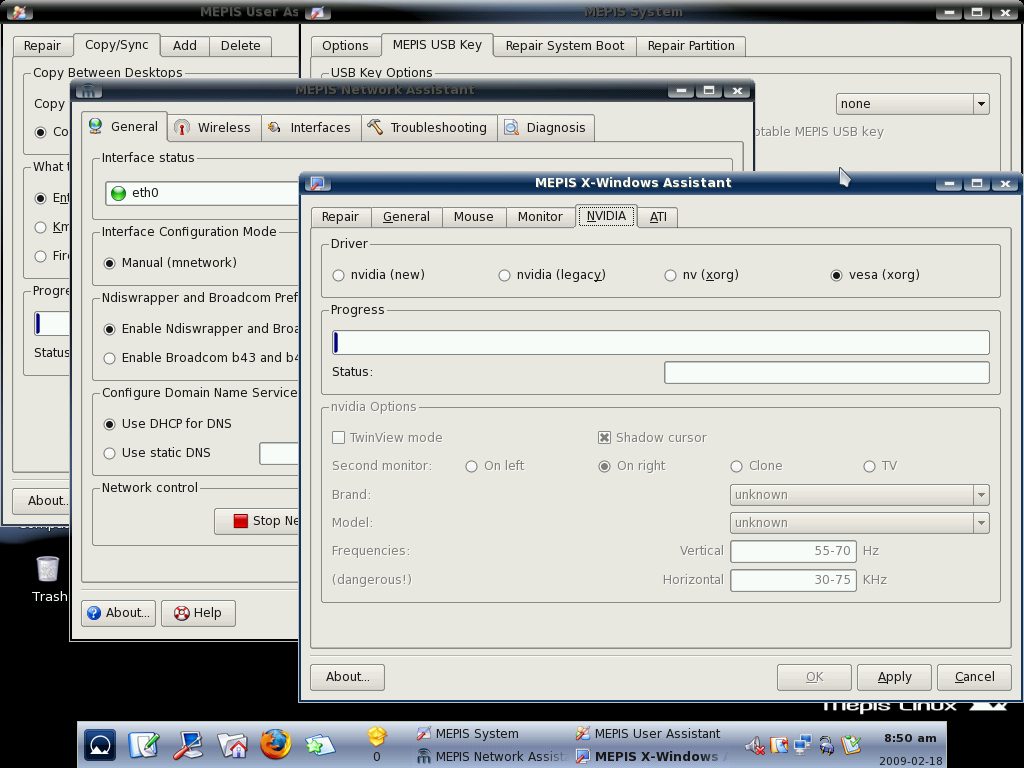Switch to MEPIS Network Assistant taskbar entry
Image resolution: width=1024 pixels, height=768 pixels.
point(492,756)
